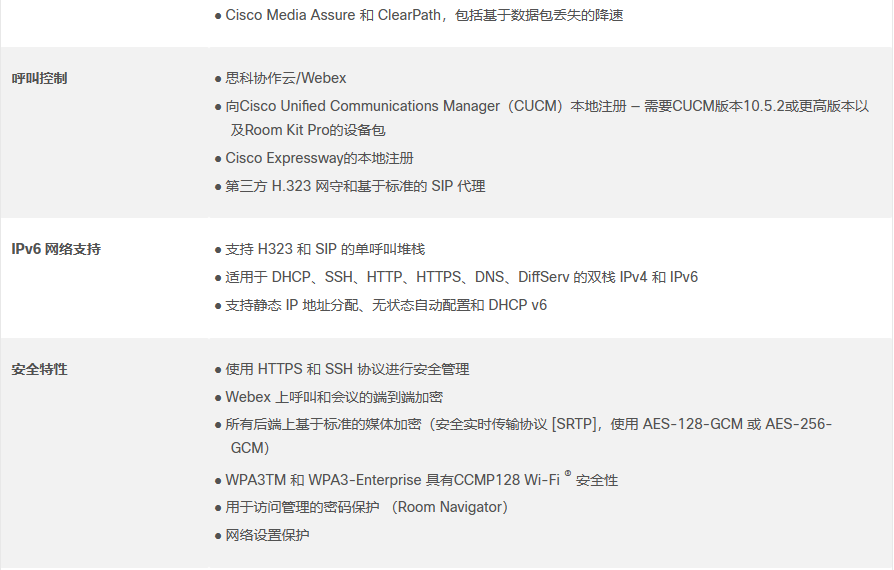This screenshot has height=570, width=894.
Task: Click 用于访问管理的密码保护 (Room Navigator)
Action: click(x=367, y=507)
